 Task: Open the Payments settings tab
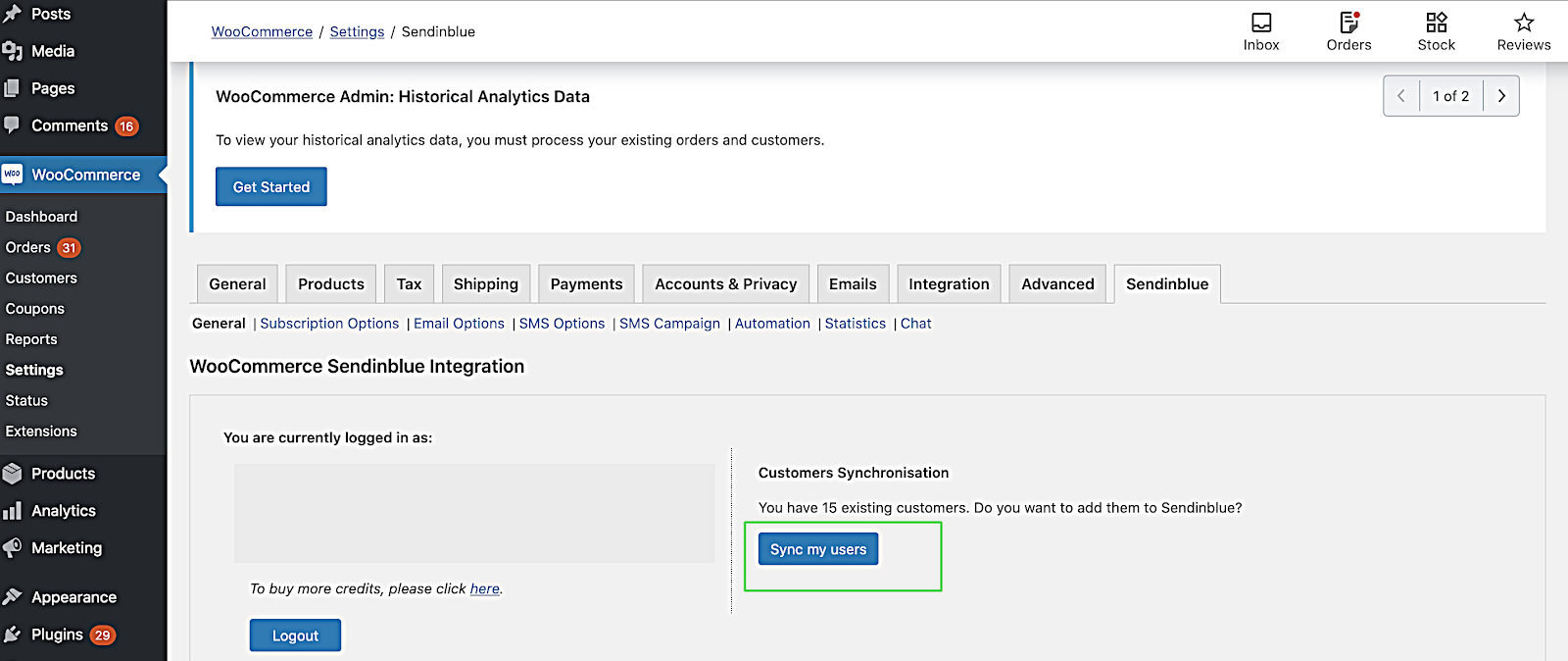point(586,283)
